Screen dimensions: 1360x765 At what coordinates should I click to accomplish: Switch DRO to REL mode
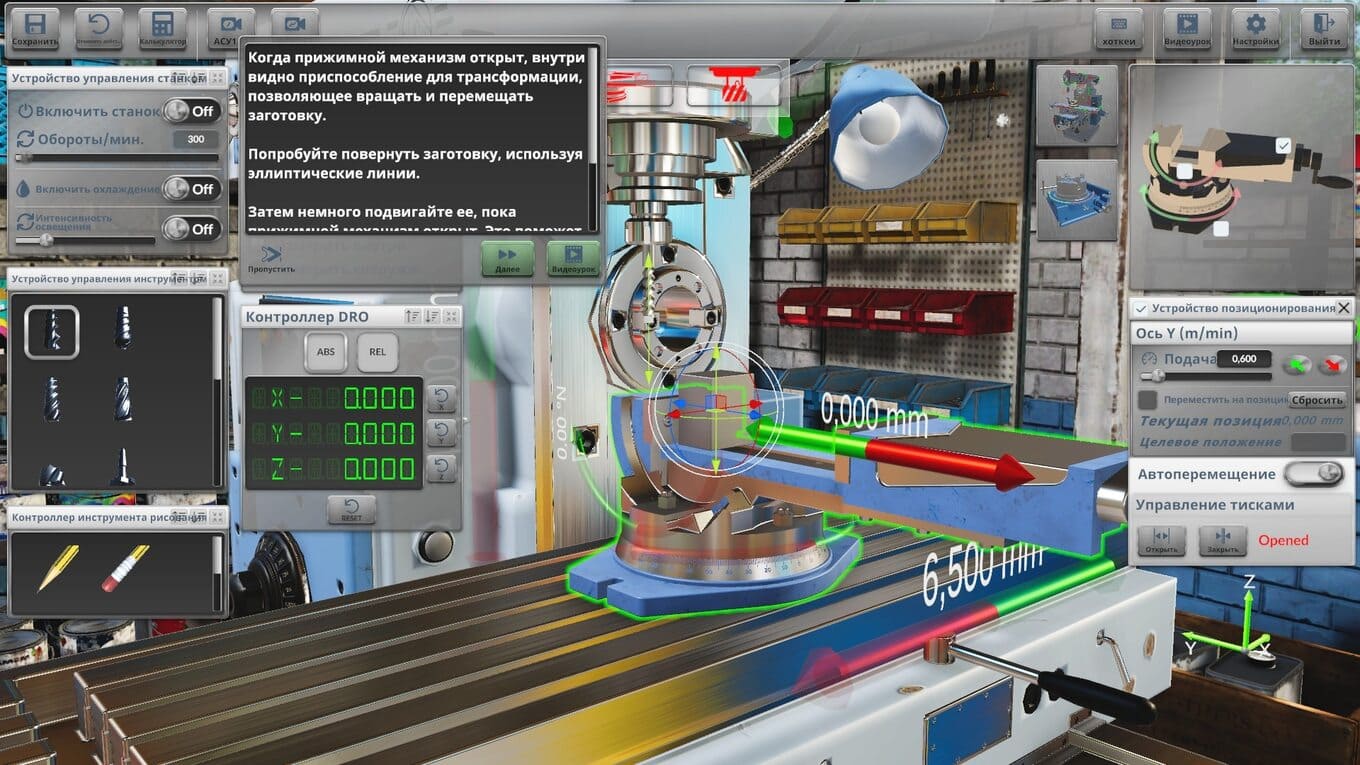click(377, 352)
